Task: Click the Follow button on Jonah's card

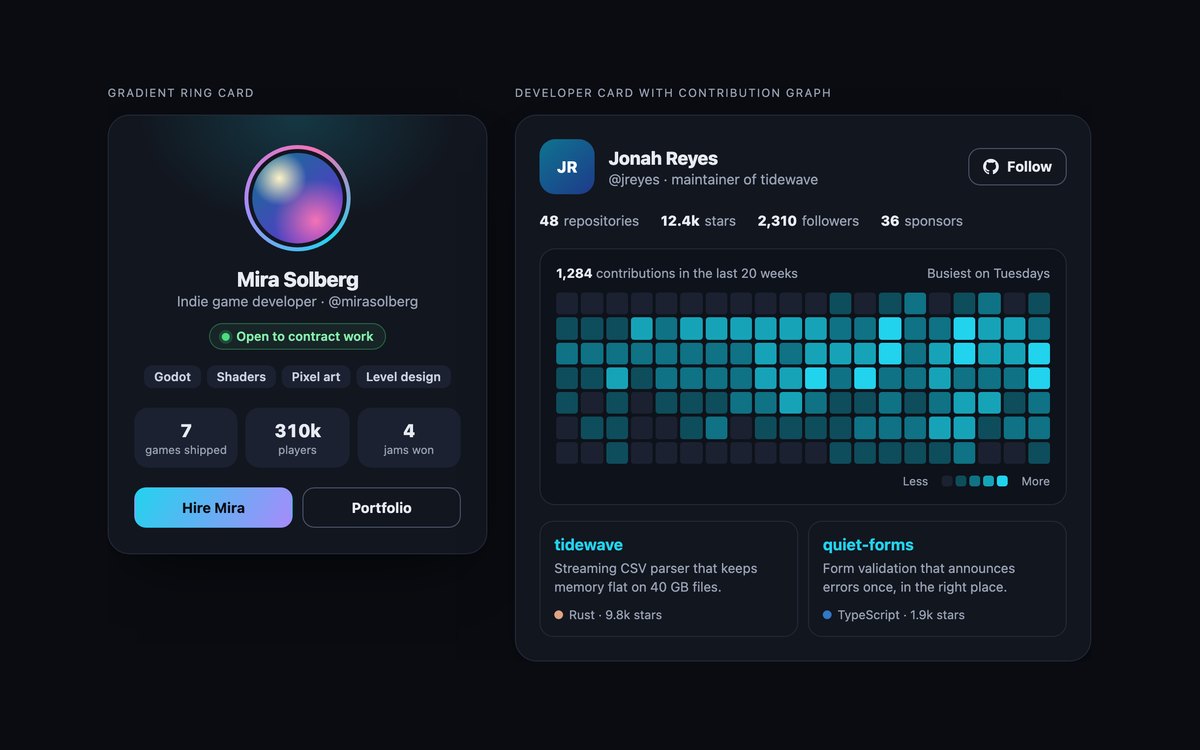Action: coord(1017,167)
